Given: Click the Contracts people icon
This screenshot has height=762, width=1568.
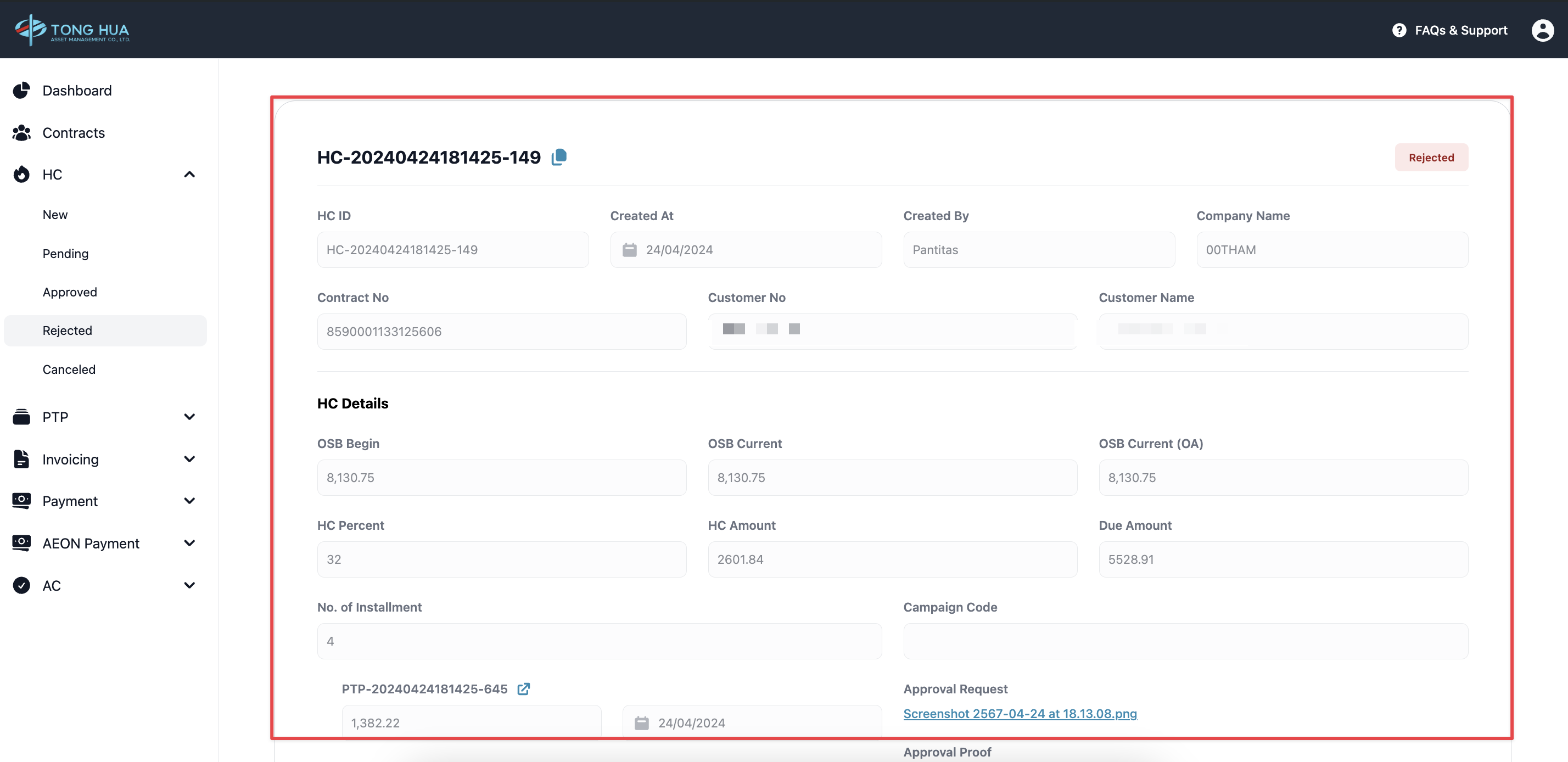Looking at the screenshot, I should [21, 133].
